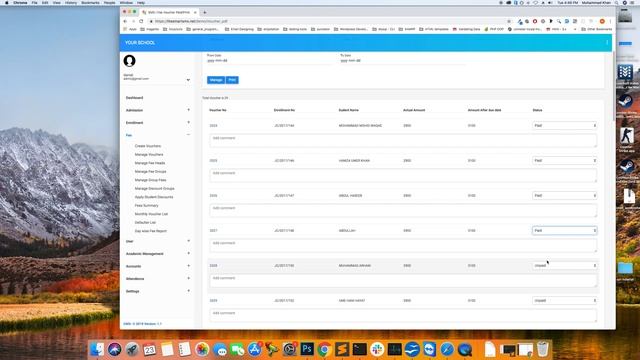This screenshot has height=360, width=640.
Task: Open status dropdown for HAMZA UMER KHAN
Action: point(564,160)
